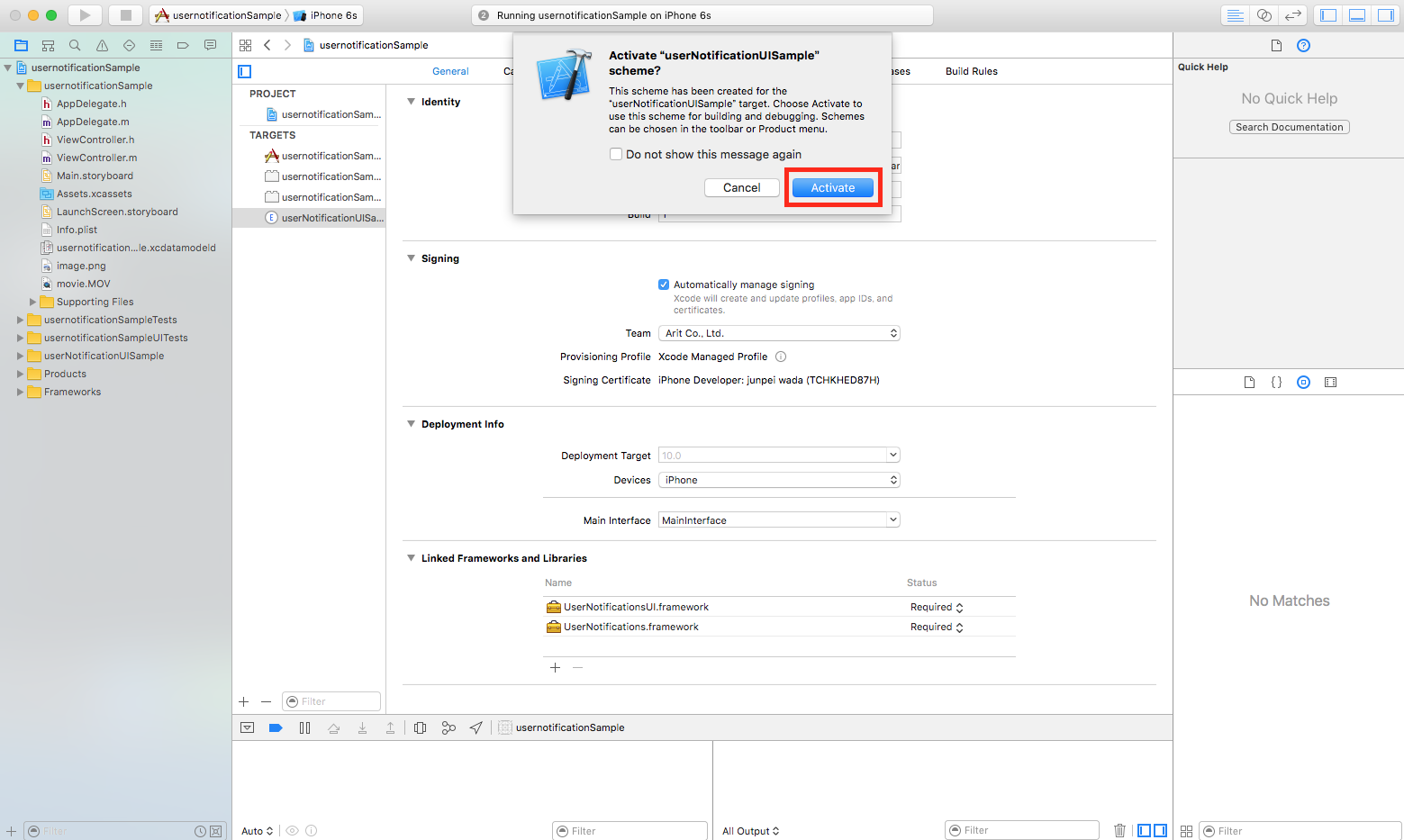Open the Team dropdown
Viewport: 1404px width, 840px height.
(x=779, y=333)
